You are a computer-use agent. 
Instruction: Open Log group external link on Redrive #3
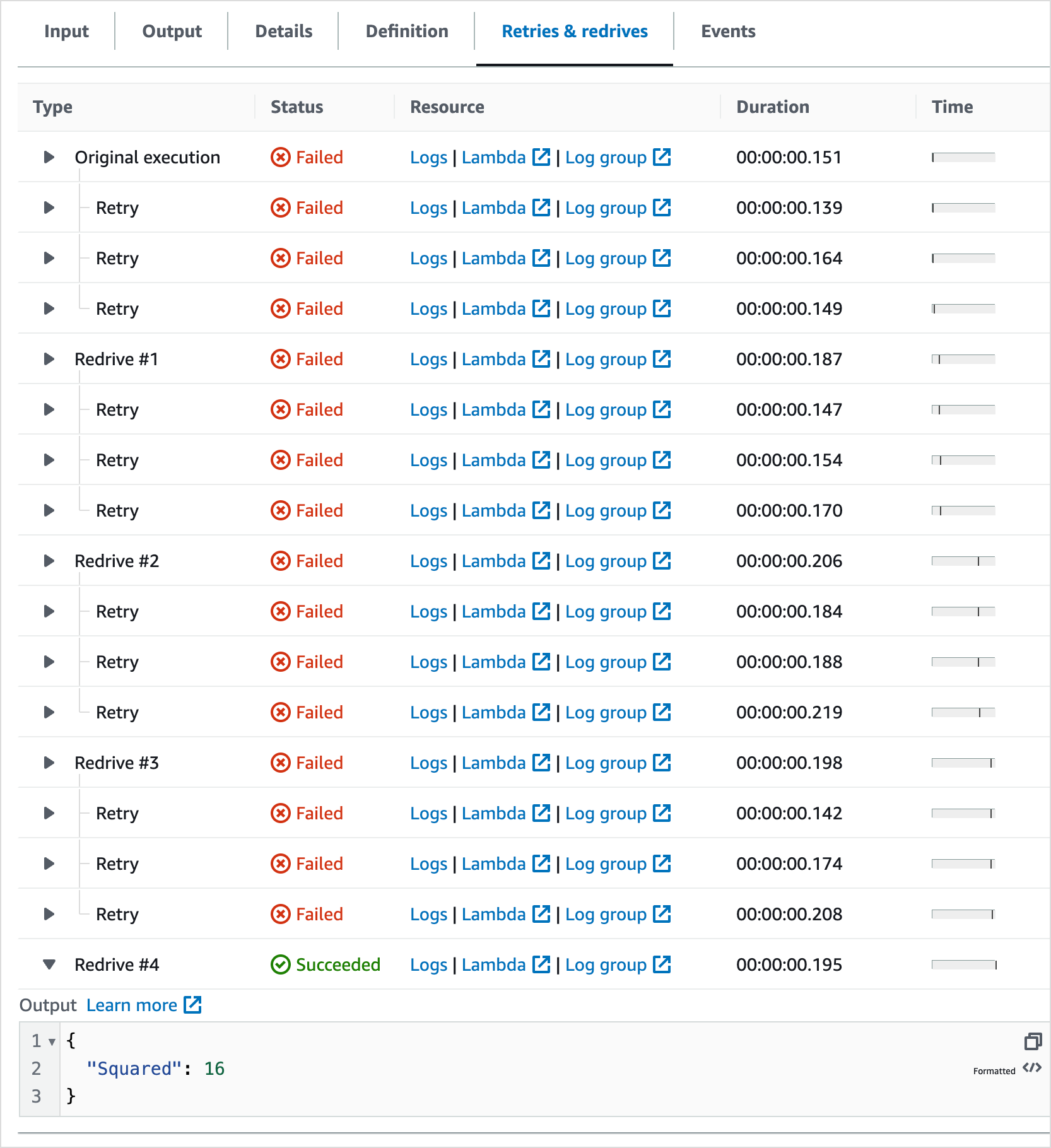(x=662, y=763)
